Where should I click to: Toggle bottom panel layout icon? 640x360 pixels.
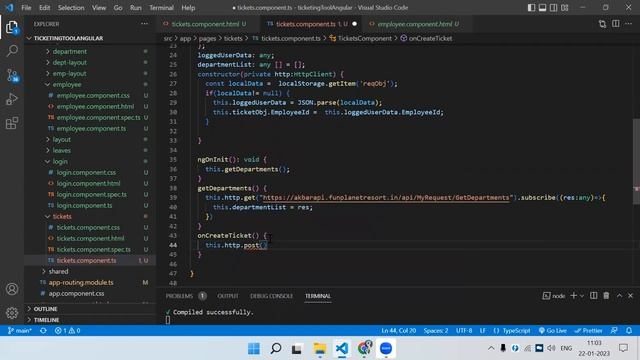point(542,8)
